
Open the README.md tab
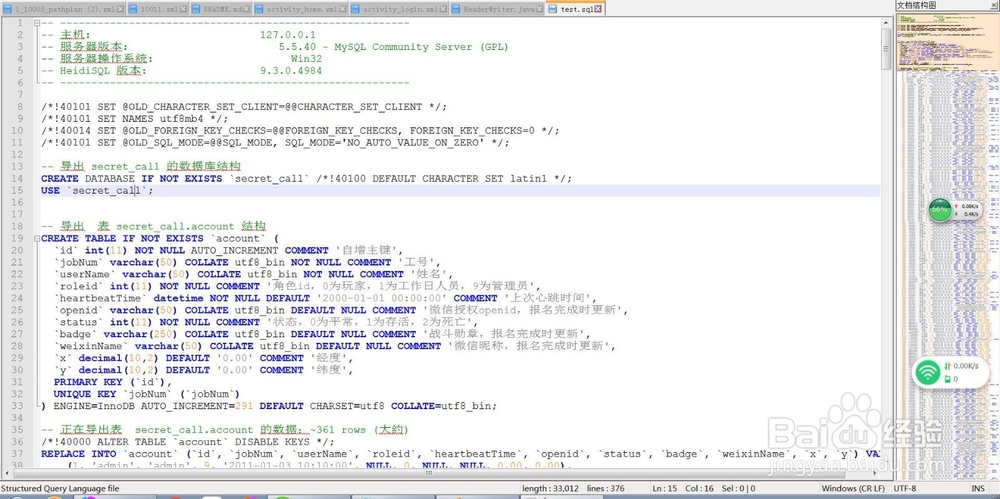pos(221,10)
